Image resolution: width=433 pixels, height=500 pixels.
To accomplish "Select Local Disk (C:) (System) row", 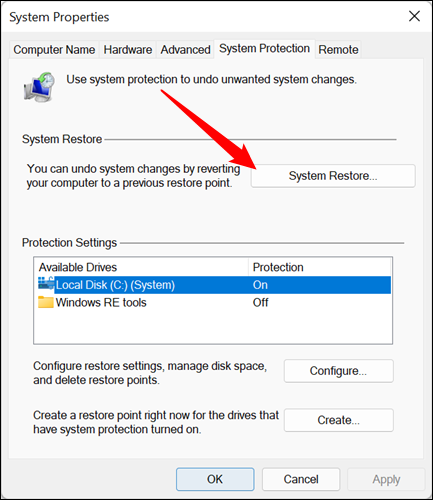I will click(x=214, y=285).
